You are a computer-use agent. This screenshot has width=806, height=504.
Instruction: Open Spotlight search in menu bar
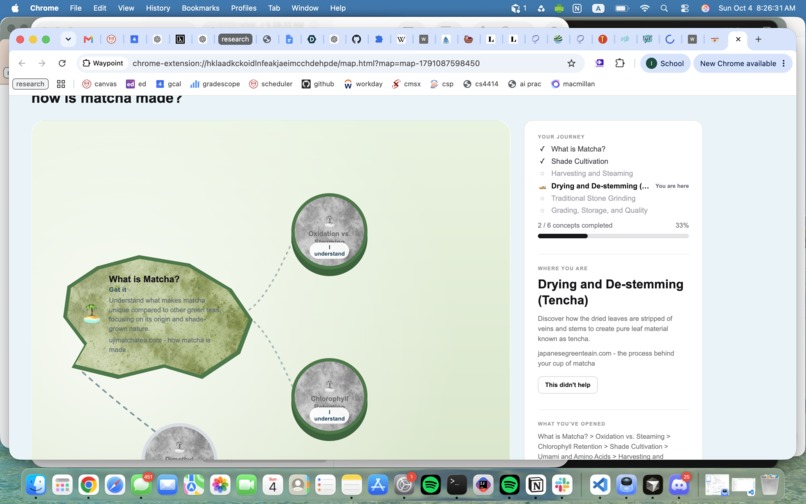[x=664, y=8]
